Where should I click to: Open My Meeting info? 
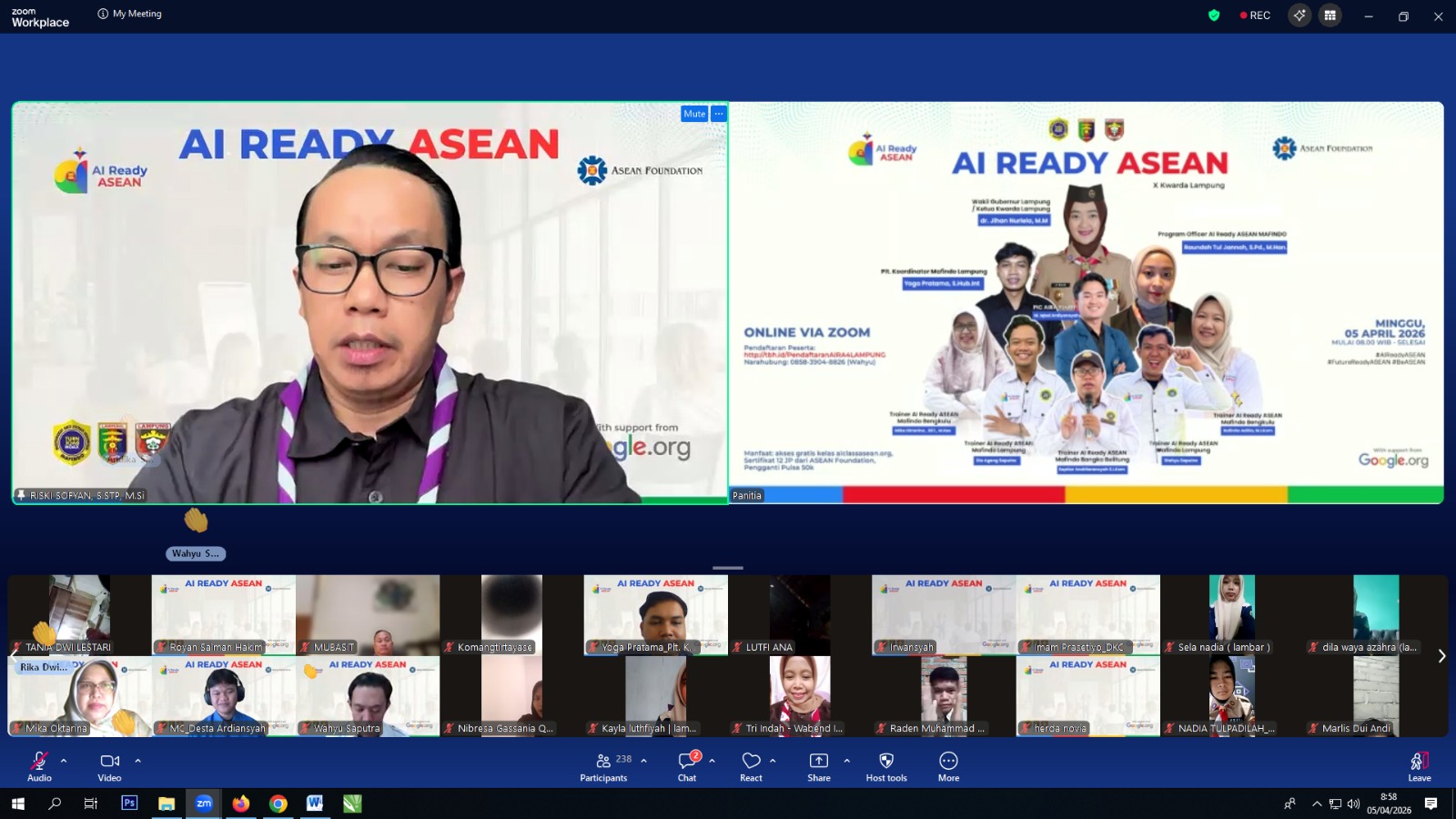coord(129,14)
